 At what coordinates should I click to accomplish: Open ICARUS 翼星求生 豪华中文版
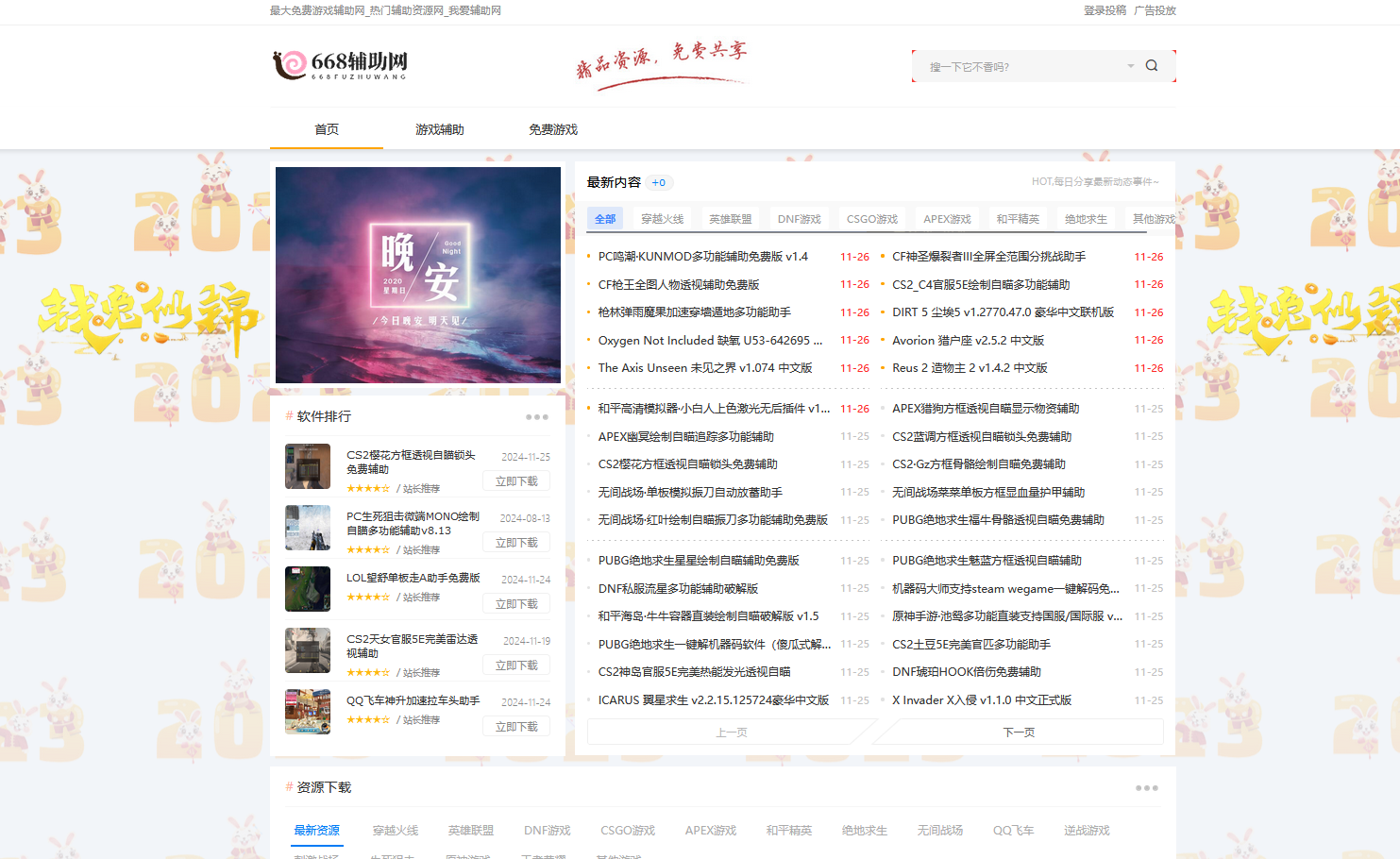(x=713, y=700)
